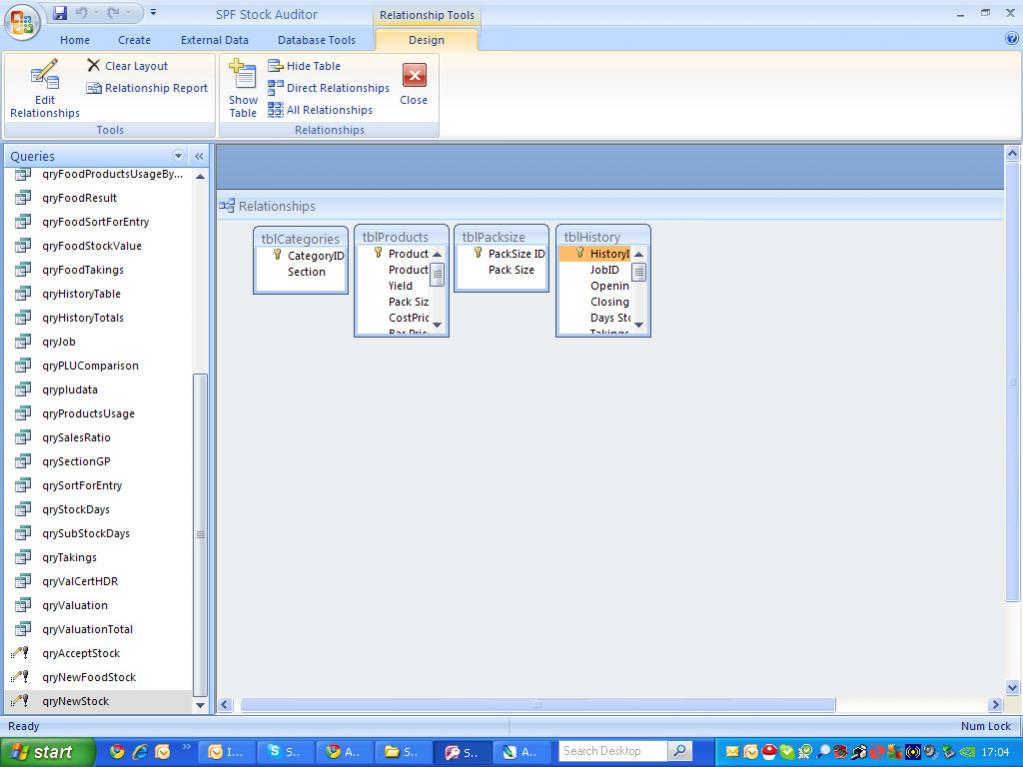
Task: Open the Queries navigation pane dropdown
Action: tap(178, 156)
